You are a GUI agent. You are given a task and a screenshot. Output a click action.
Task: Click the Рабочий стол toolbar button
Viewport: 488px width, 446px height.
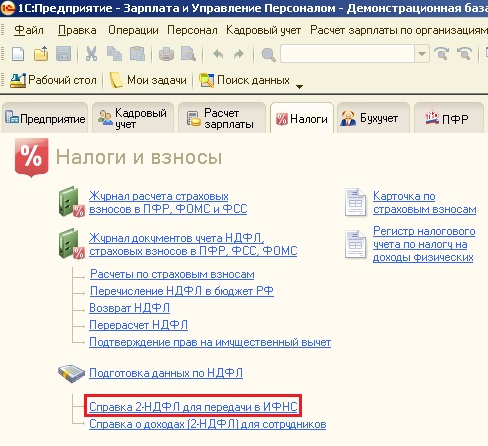53,80
